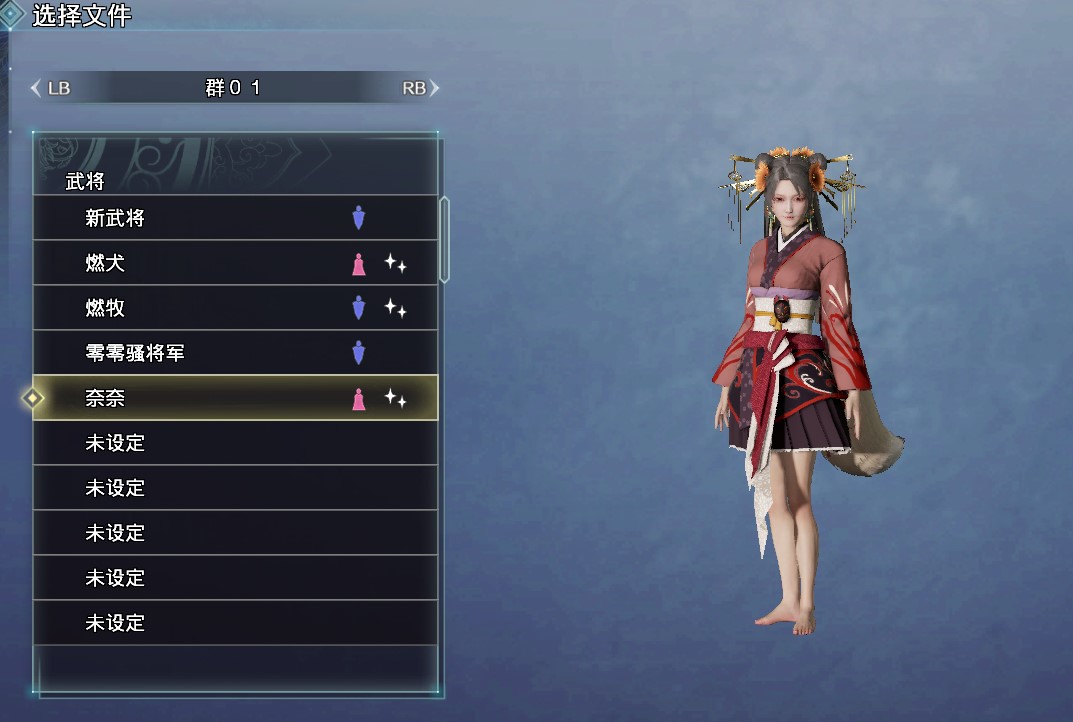Click the pink female icon beside 燃犬
Image resolution: width=1073 pixels, height=722 pixels.
click(359, 263)
